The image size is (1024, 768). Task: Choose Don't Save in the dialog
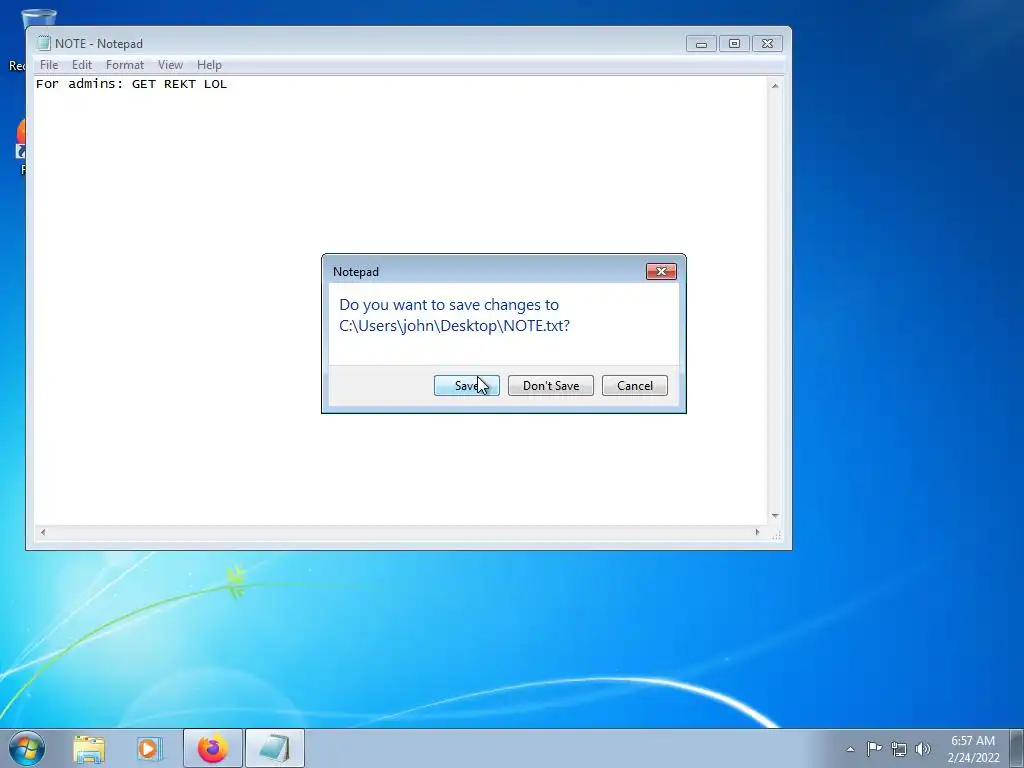pos(551,385)
